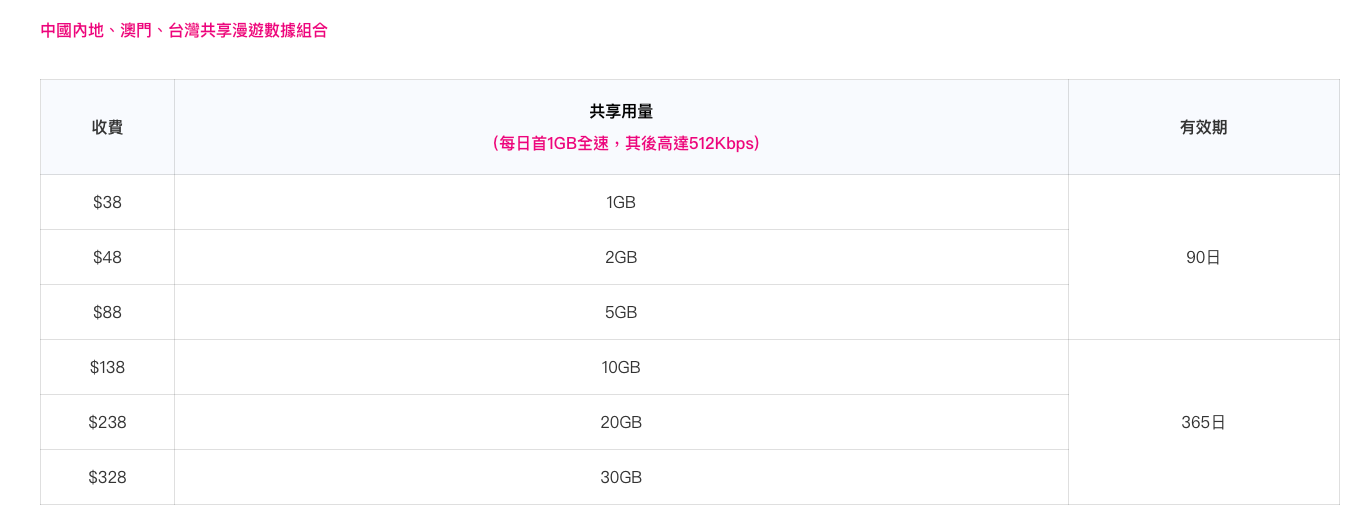Image resolution: width=1372 pixels, height=512 pixels.
Task: Click the 中國內地、澳門、台灣共享漫遊數據組合 heading
Action: [184, 31]
